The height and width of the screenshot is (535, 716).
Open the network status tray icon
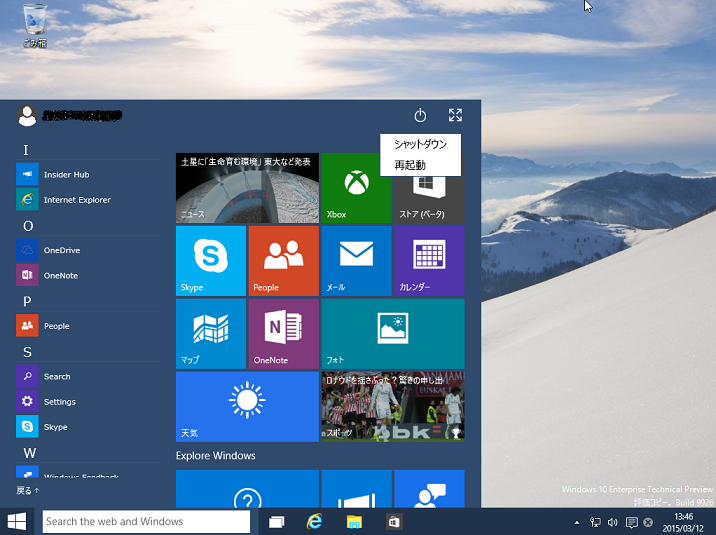tap(595, 522)
